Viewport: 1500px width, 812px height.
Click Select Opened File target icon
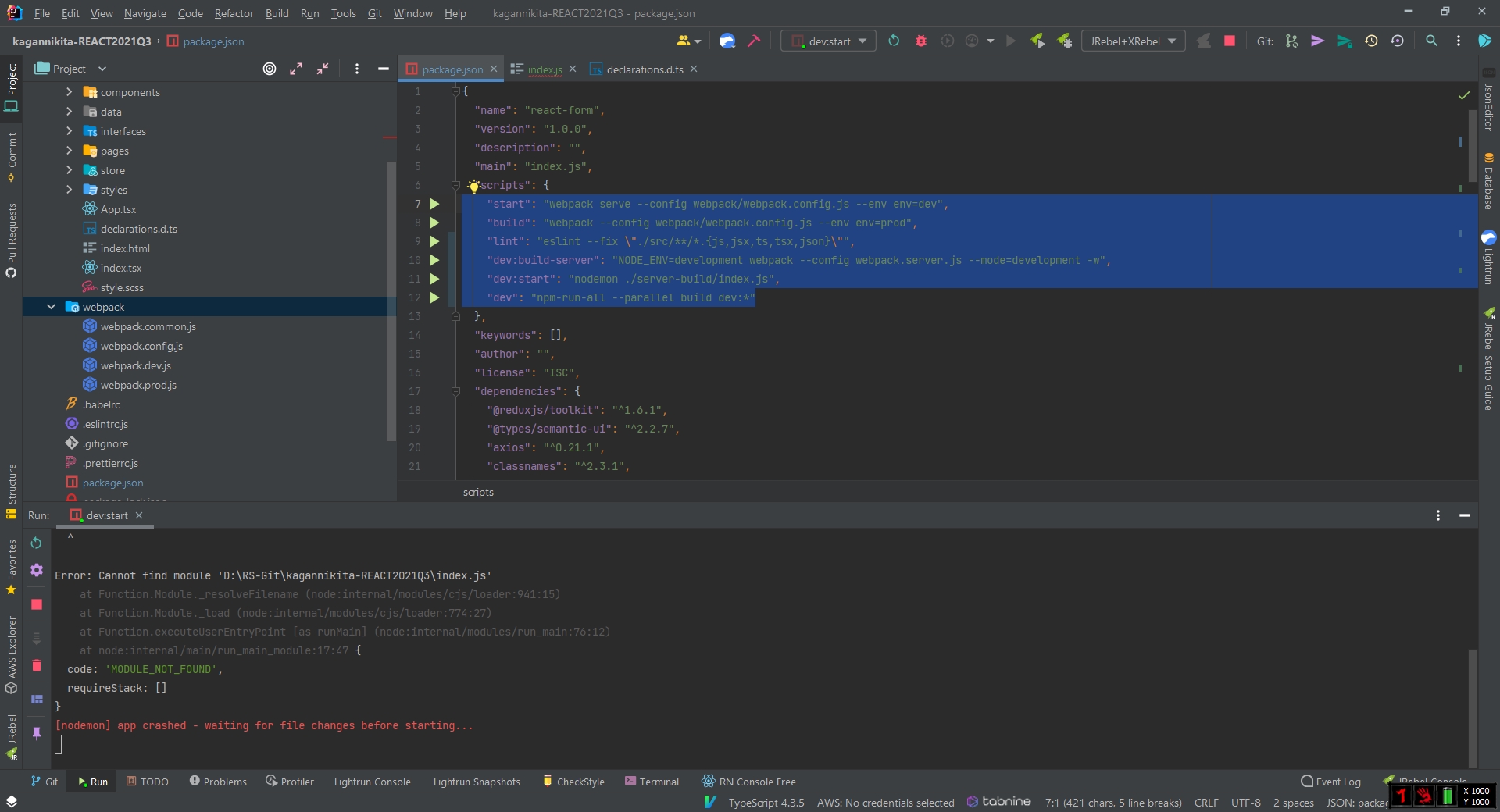[270, 69]
